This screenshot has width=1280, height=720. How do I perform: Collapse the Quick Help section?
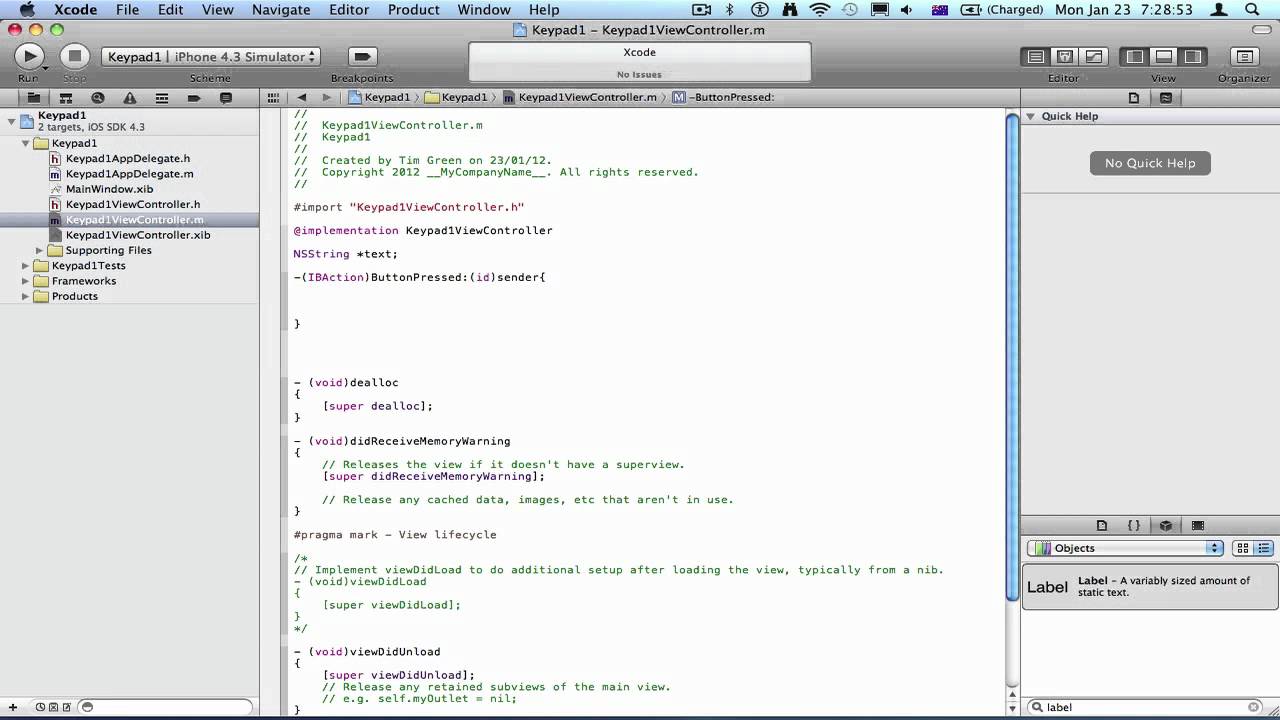pos(1031,116)
